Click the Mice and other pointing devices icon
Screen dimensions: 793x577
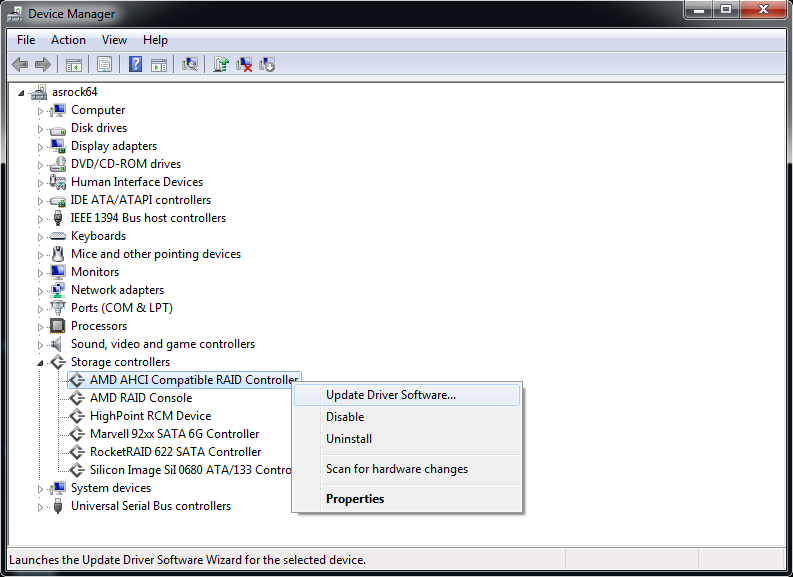(58, 254)
